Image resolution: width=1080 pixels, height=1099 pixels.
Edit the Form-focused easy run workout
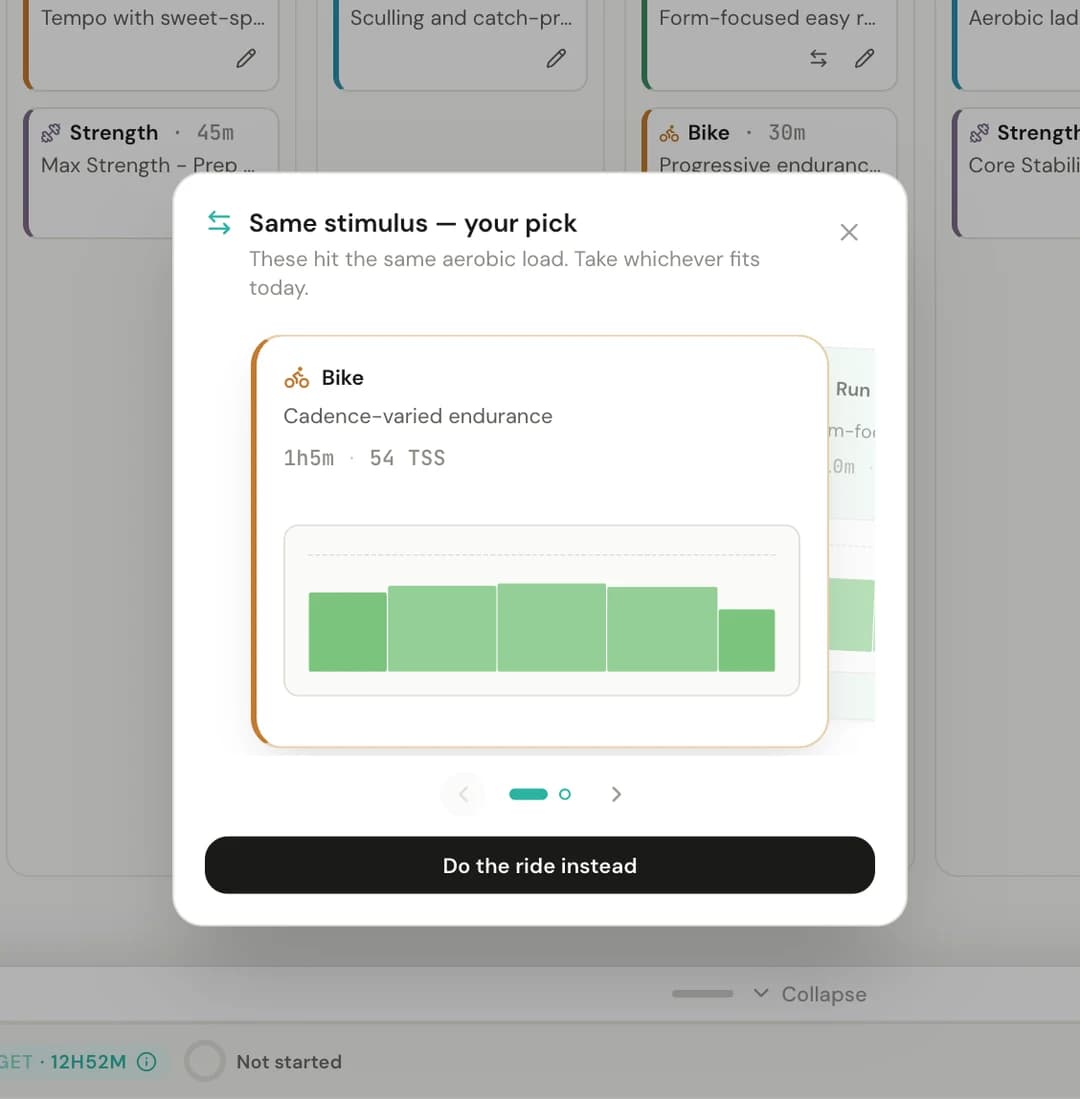pyautogui.click(x=865, y=58)
